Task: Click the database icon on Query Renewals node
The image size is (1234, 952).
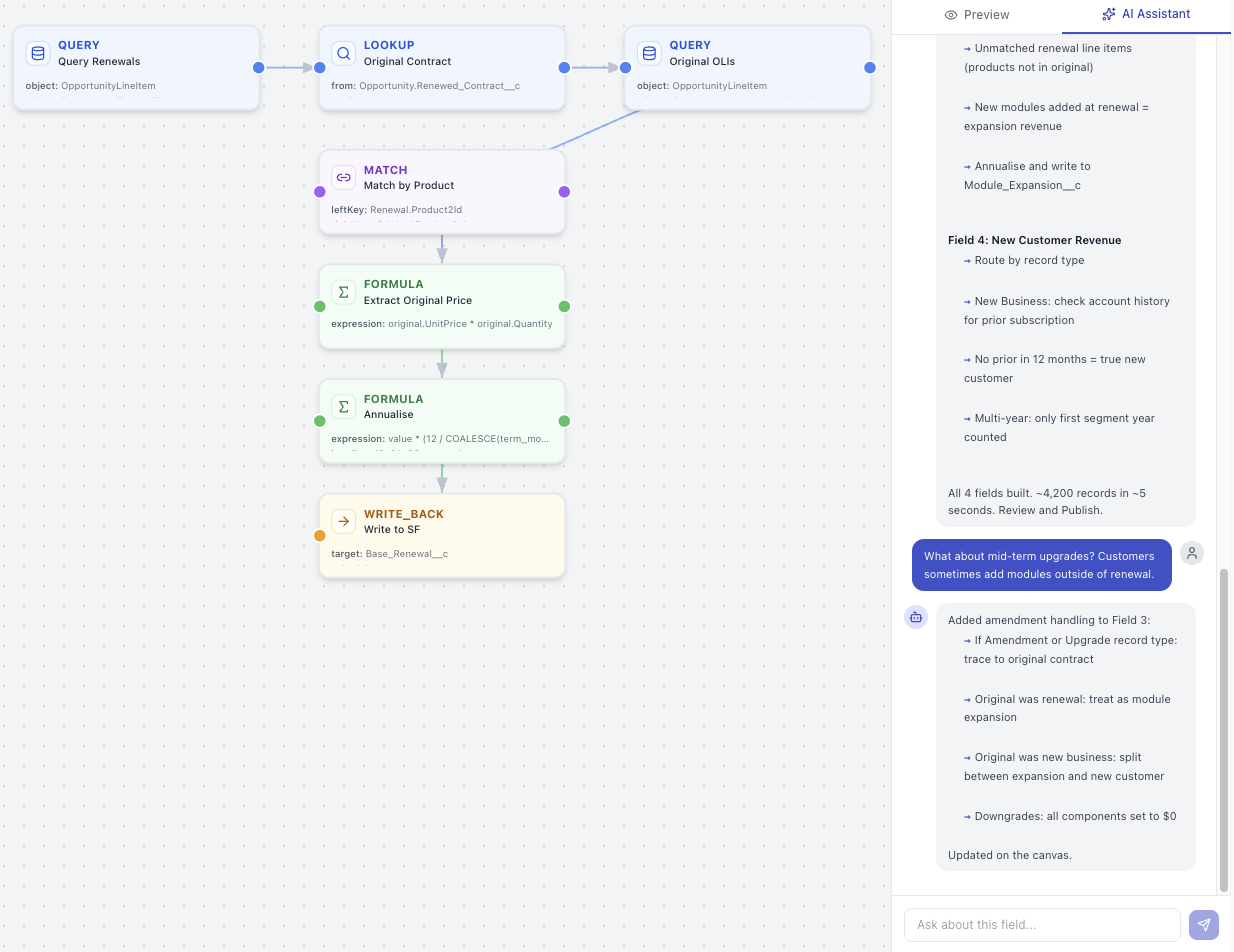Action: (38, 53)
